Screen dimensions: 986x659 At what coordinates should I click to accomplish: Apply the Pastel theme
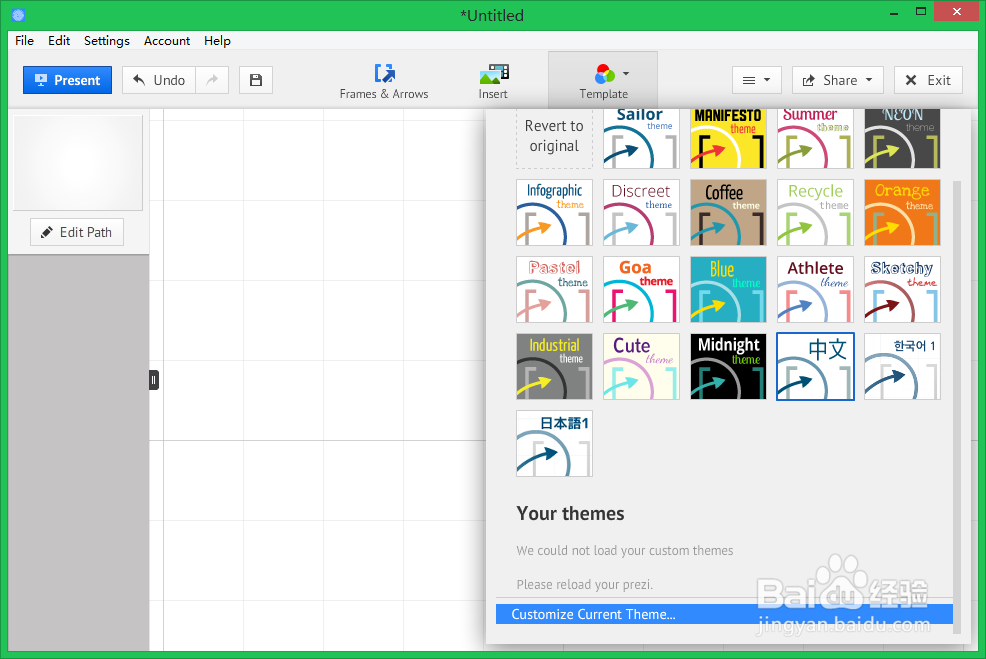click(x=554, y=289)
